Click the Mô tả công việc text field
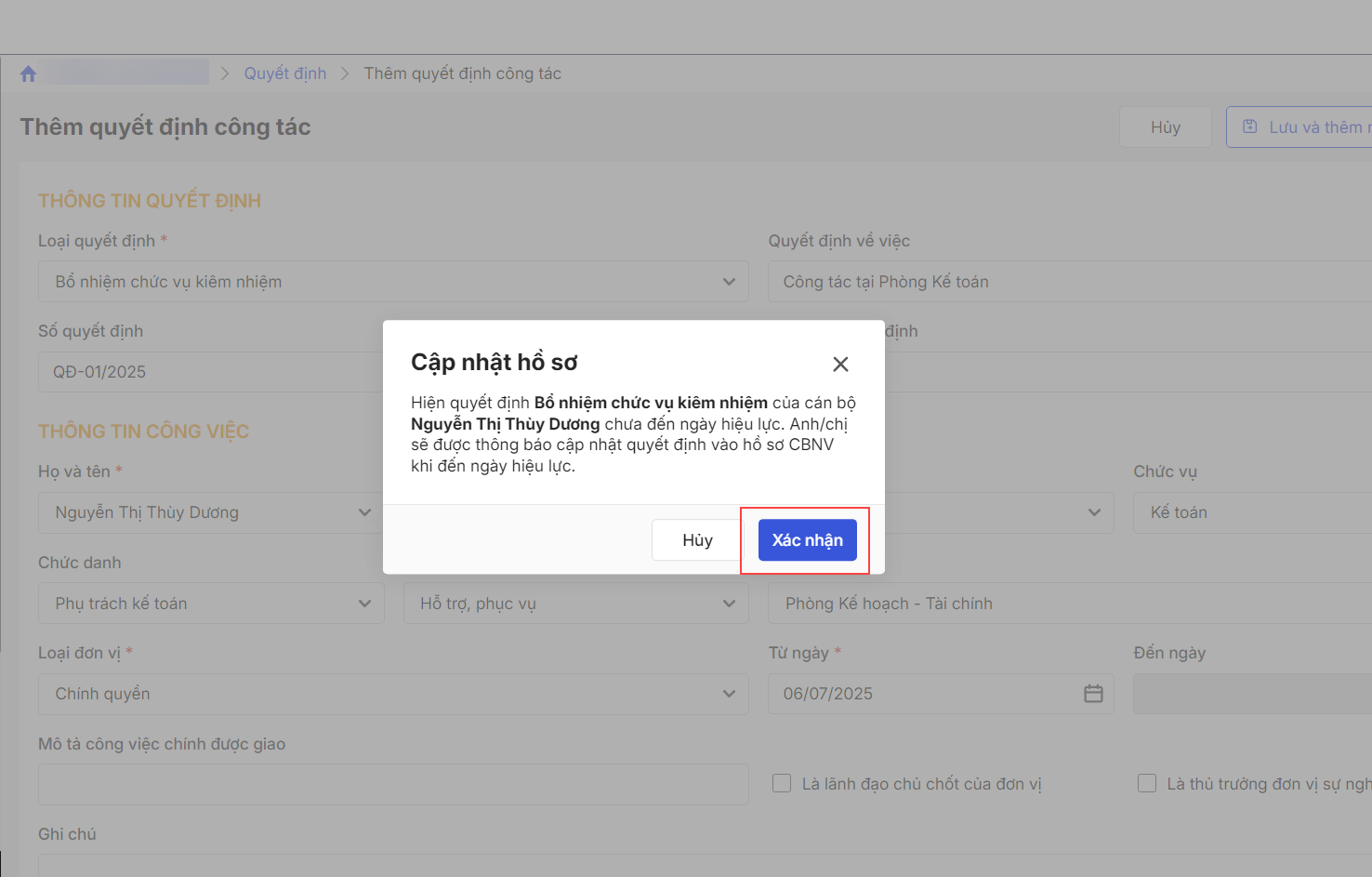 point(392,784)
